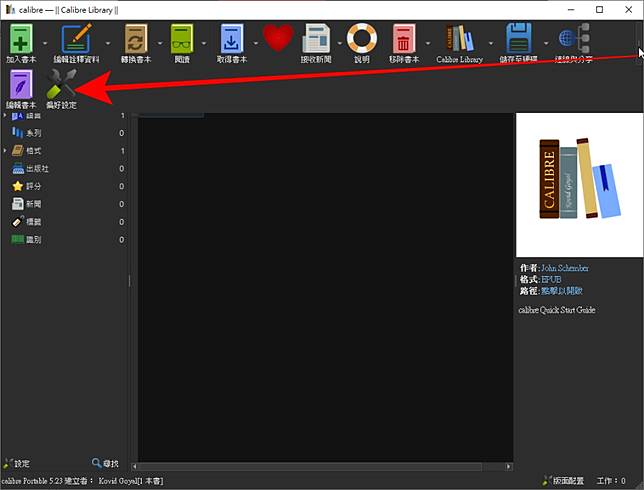Click the EPUB format link
The width and height of the screenshot is (644, 490).
[x=551, y=280]
